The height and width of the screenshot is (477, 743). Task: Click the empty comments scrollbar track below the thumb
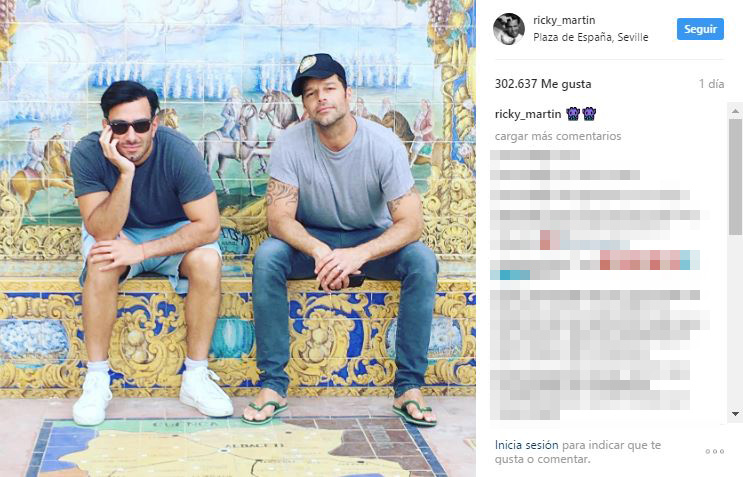pos(735,322)
